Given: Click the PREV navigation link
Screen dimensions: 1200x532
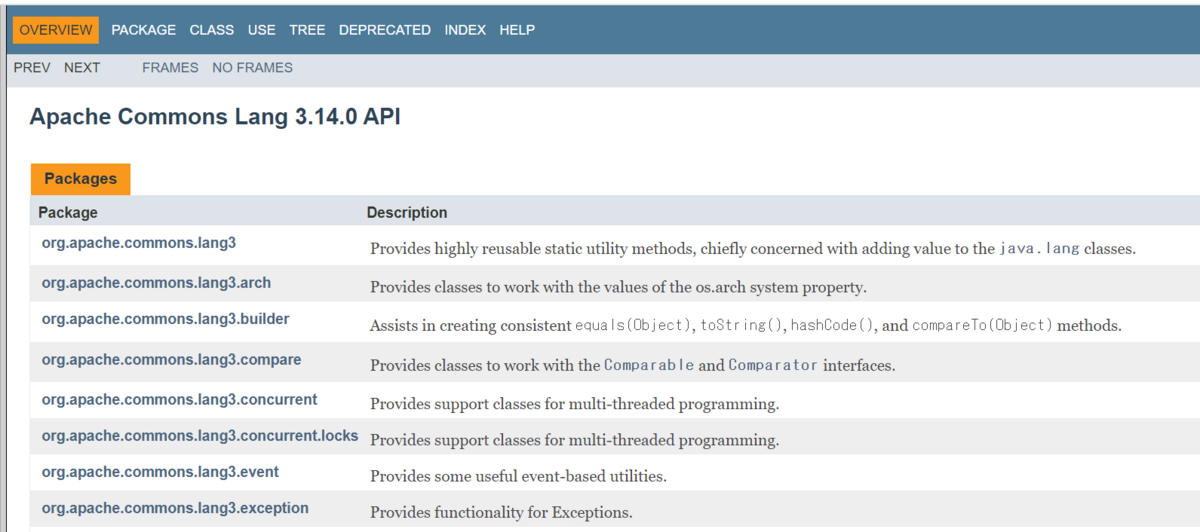Looking at the screenshot, I should point(32,68).
